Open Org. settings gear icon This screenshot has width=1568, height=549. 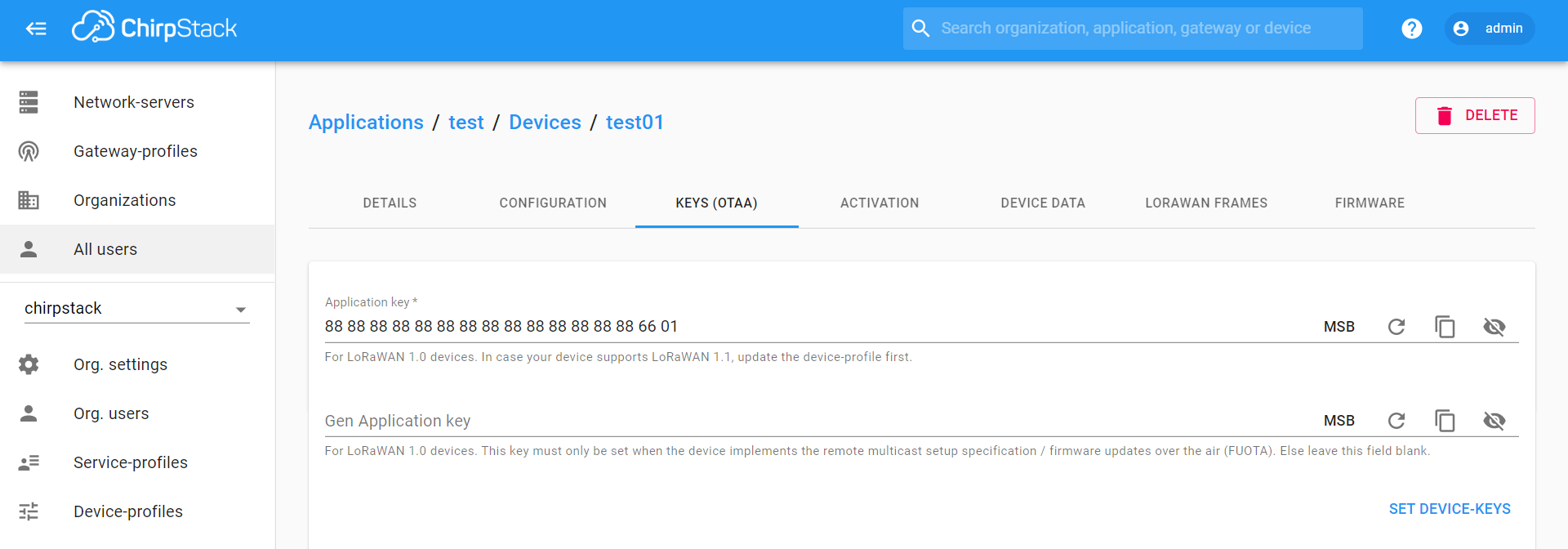click(x=29, y=364)
